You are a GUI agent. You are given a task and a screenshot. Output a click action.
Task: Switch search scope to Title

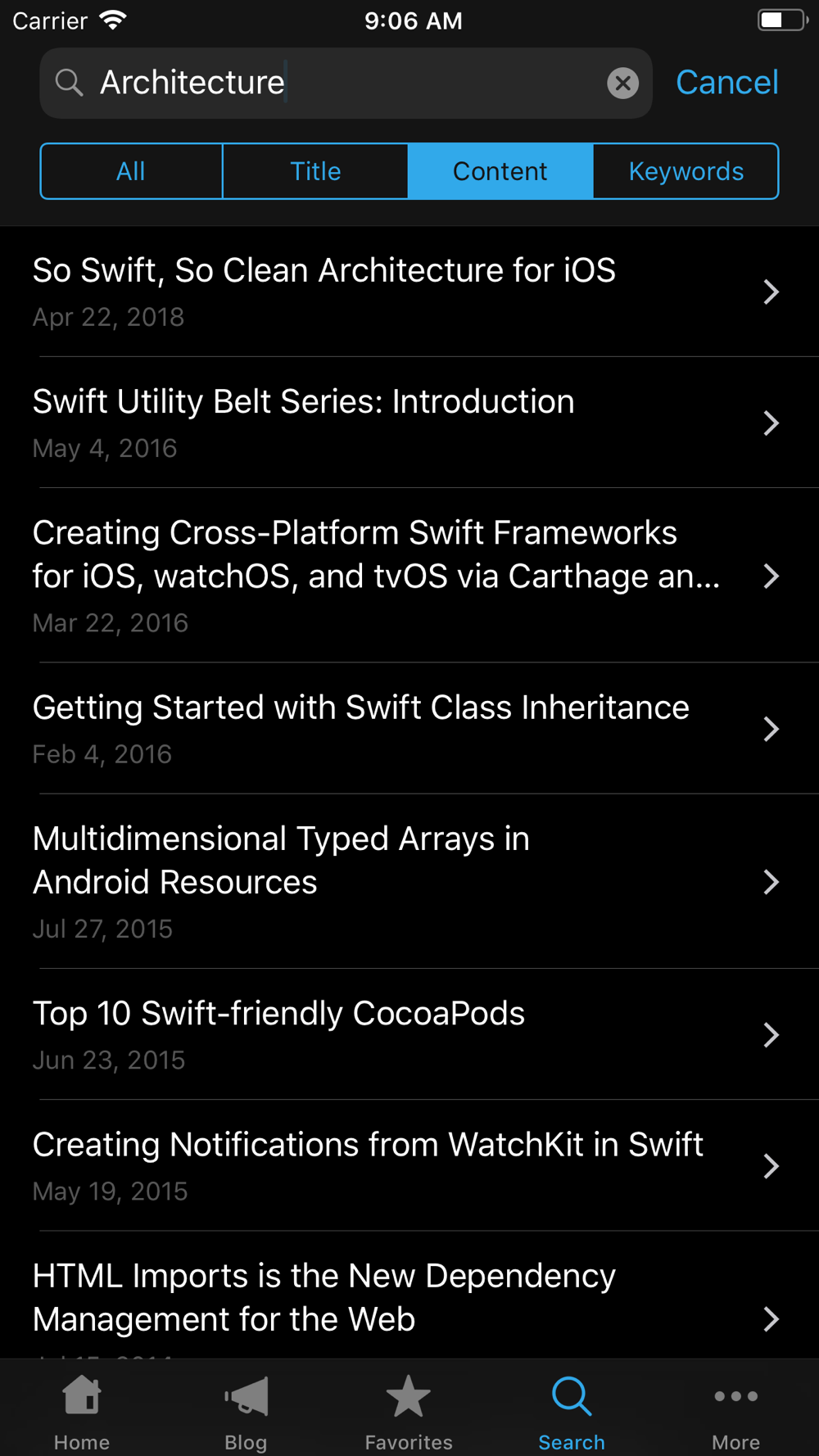315,171
